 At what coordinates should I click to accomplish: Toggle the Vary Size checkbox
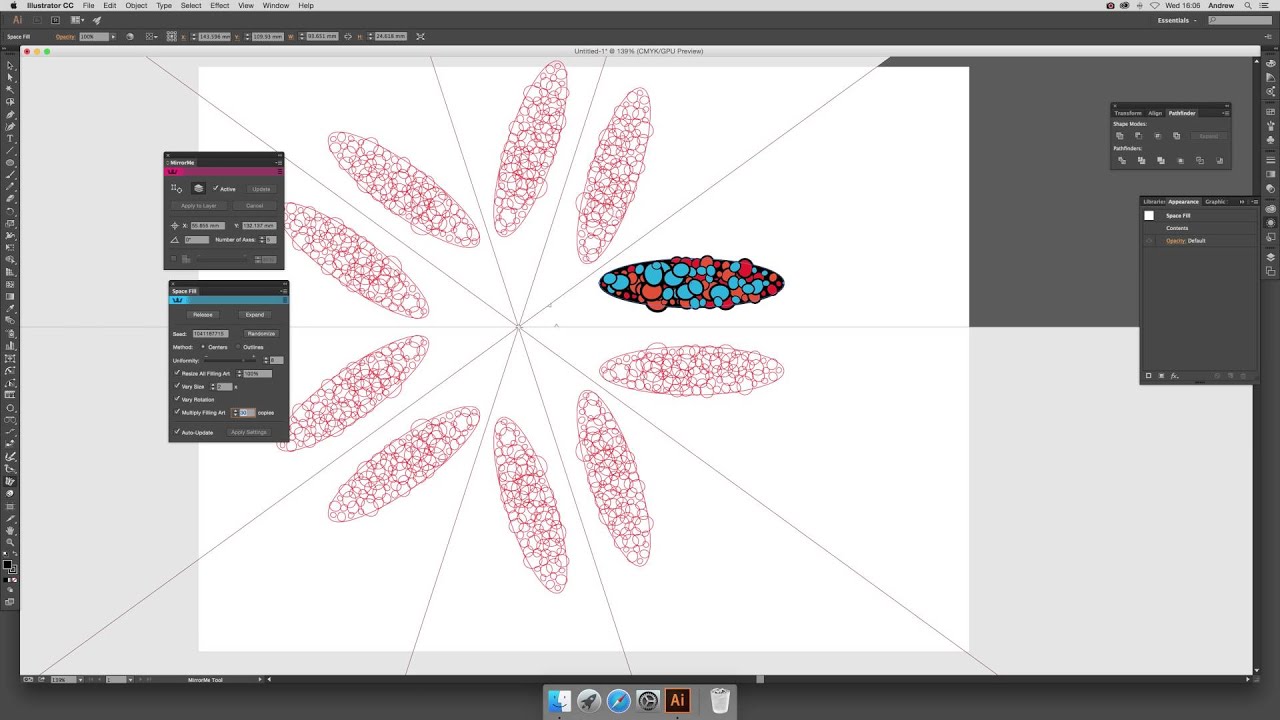[177, 386]
